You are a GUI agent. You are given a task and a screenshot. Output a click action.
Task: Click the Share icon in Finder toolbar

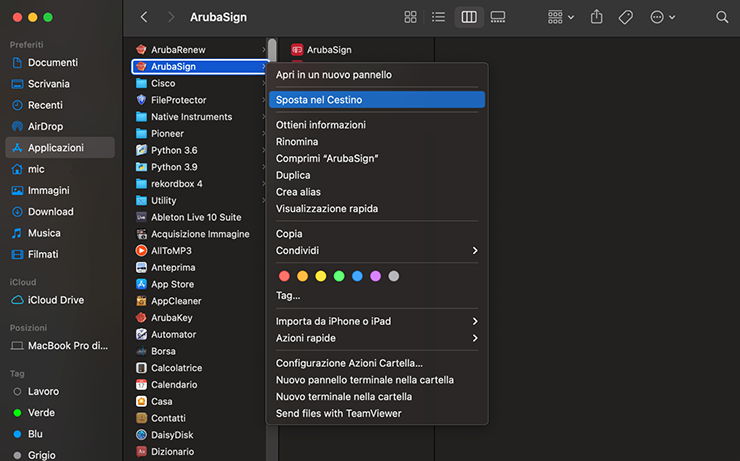(x=597, y=17)
